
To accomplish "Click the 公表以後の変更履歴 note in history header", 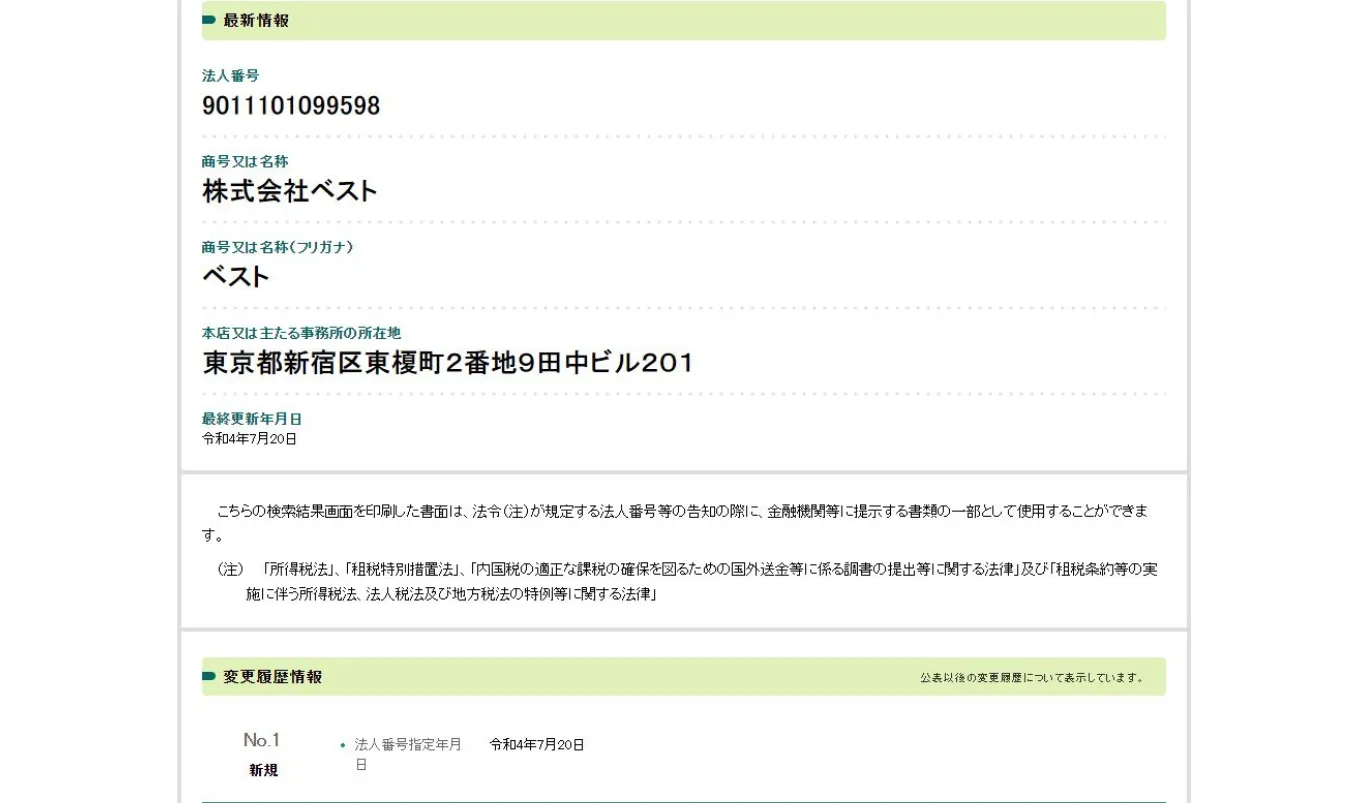I will pyautogui.click(x=1032, y=678).
